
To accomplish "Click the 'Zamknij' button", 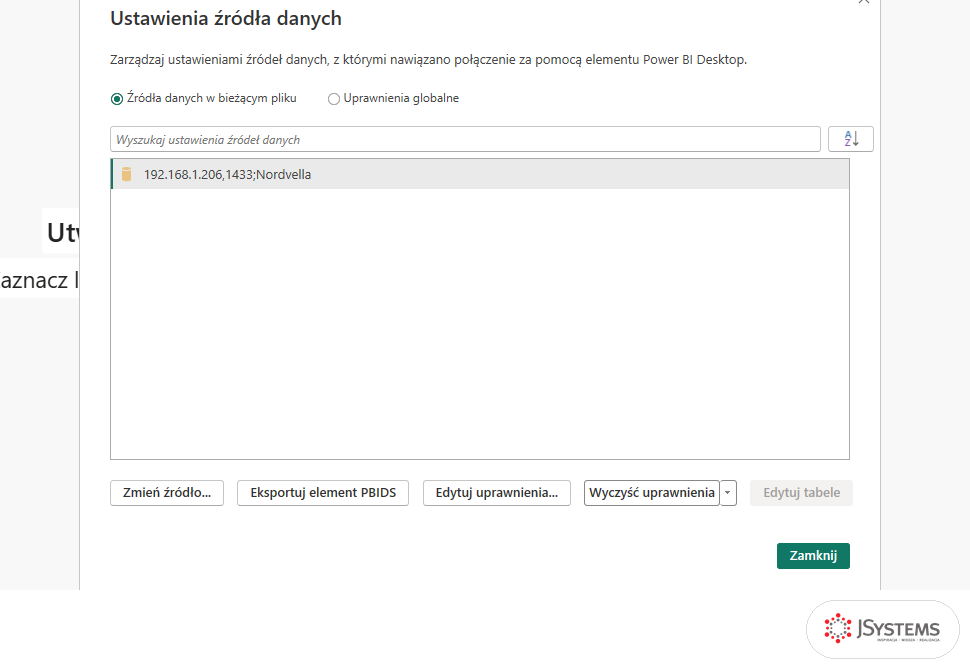I will [x=813, y=556].
